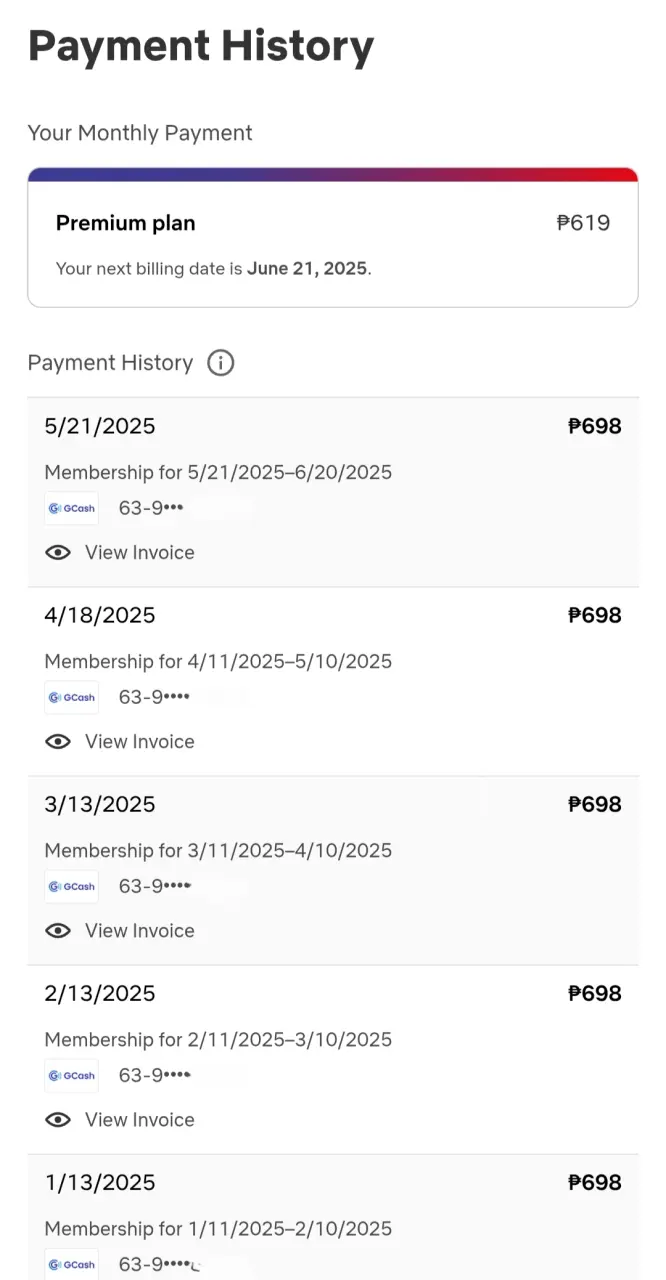The image size is (666, 1280).
Task: Open View Invoice for the 5/21/2025 payment
Action: (140, 552)
